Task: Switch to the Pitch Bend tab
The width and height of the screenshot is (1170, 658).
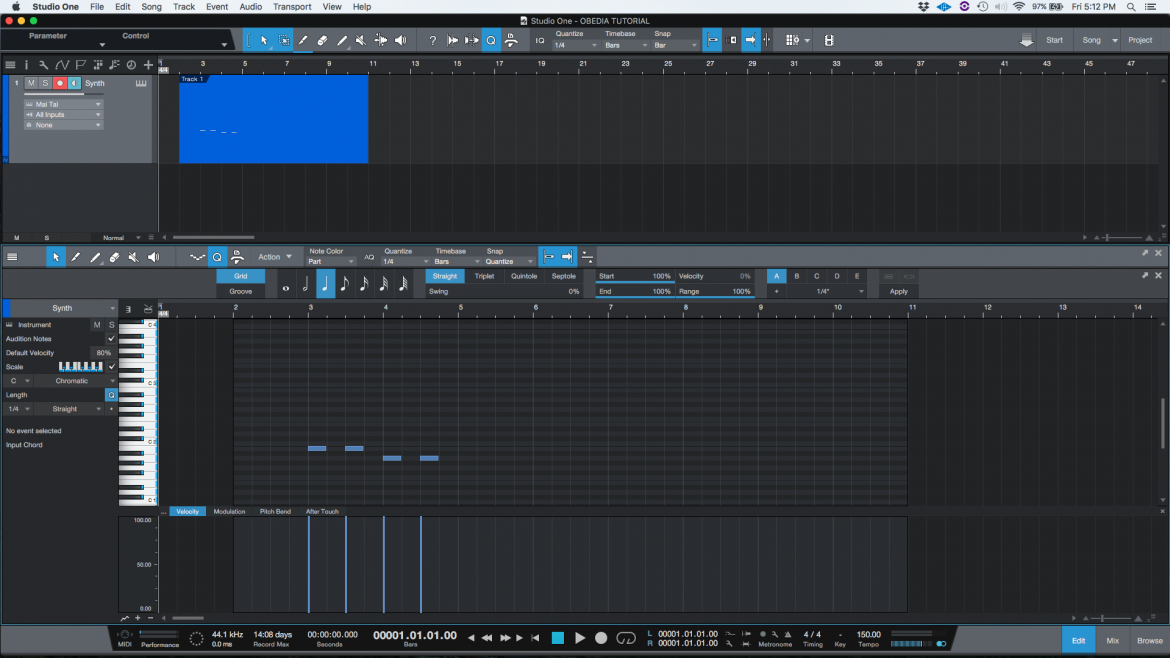Action: tap(275, 512)
